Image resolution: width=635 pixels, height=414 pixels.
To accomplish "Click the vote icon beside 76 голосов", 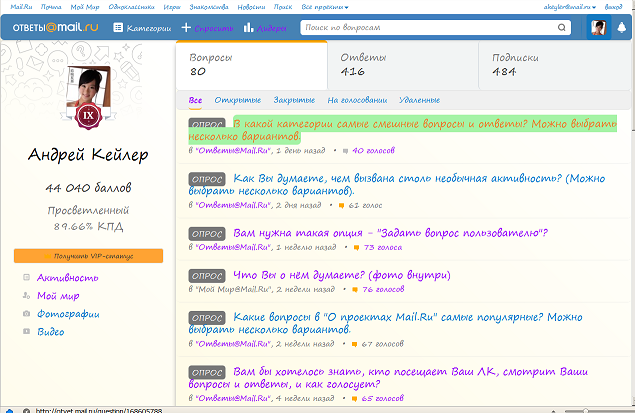I will 355,290.
